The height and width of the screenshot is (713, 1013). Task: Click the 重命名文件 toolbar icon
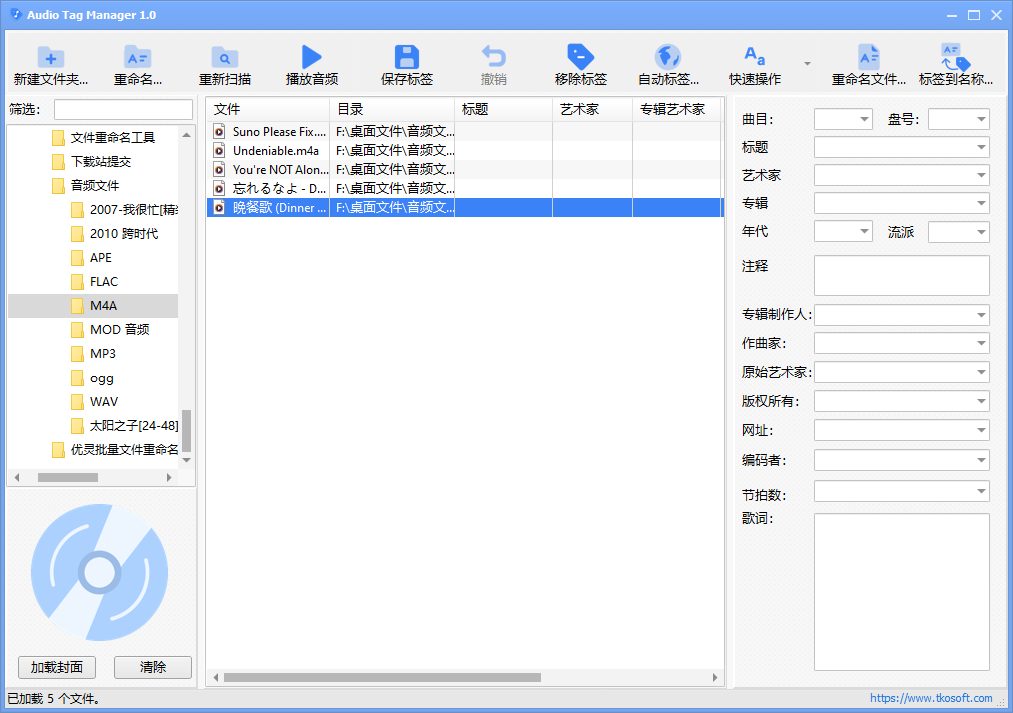point(868,57)
